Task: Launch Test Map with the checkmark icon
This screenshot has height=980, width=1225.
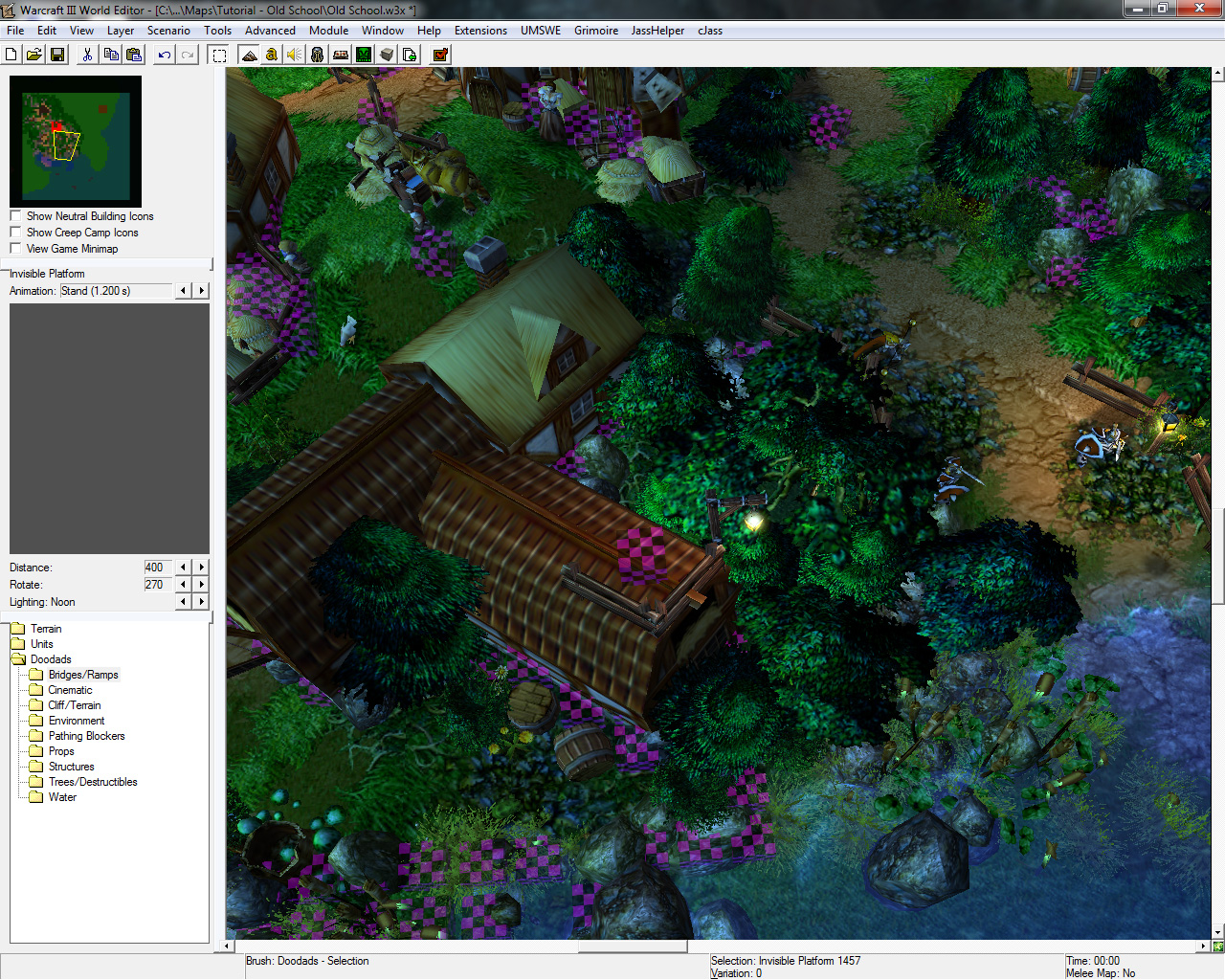Action: click(441, 55)
